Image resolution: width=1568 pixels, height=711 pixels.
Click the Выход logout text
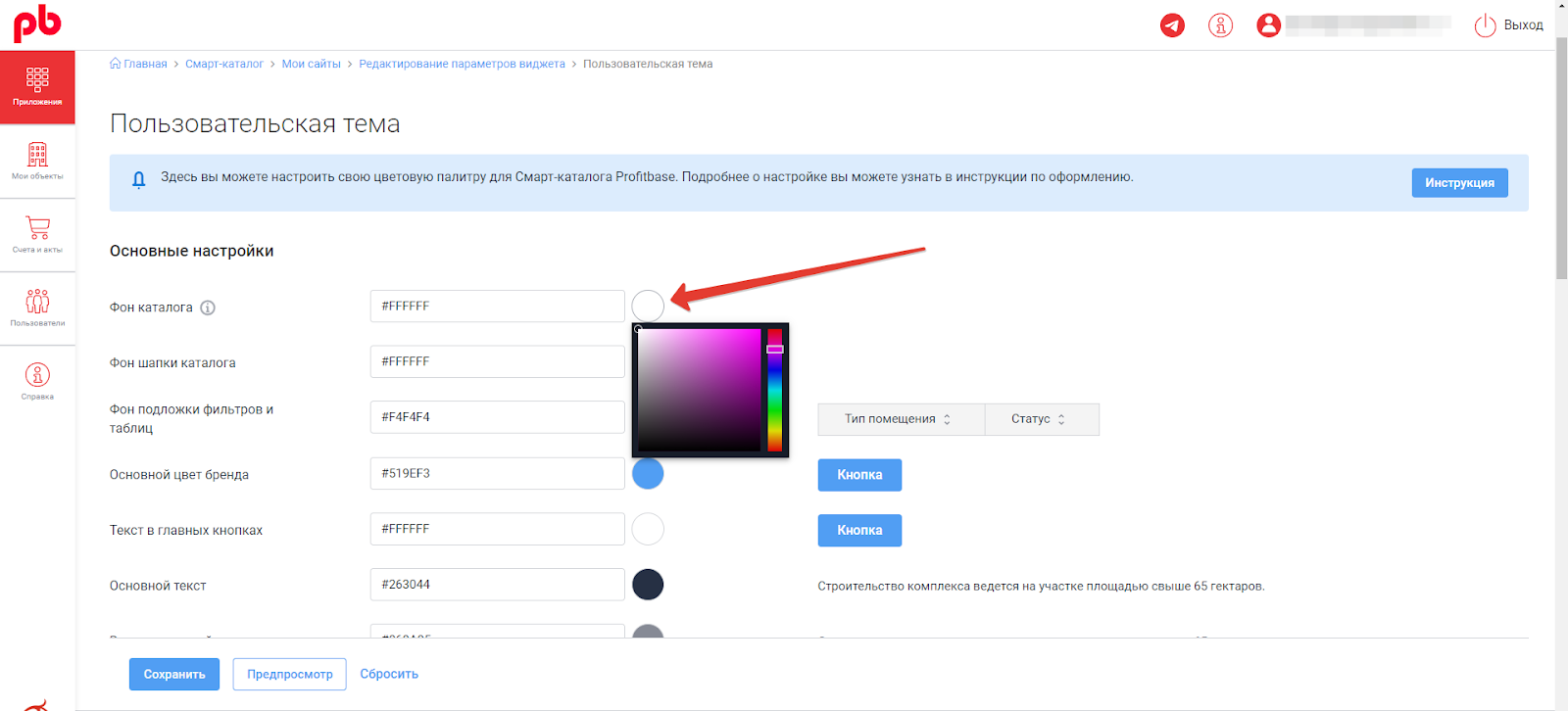point(1523,25)
